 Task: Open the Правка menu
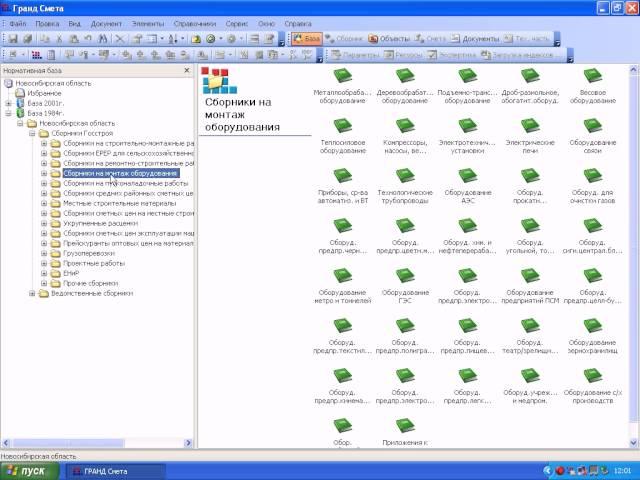(47, 24)
